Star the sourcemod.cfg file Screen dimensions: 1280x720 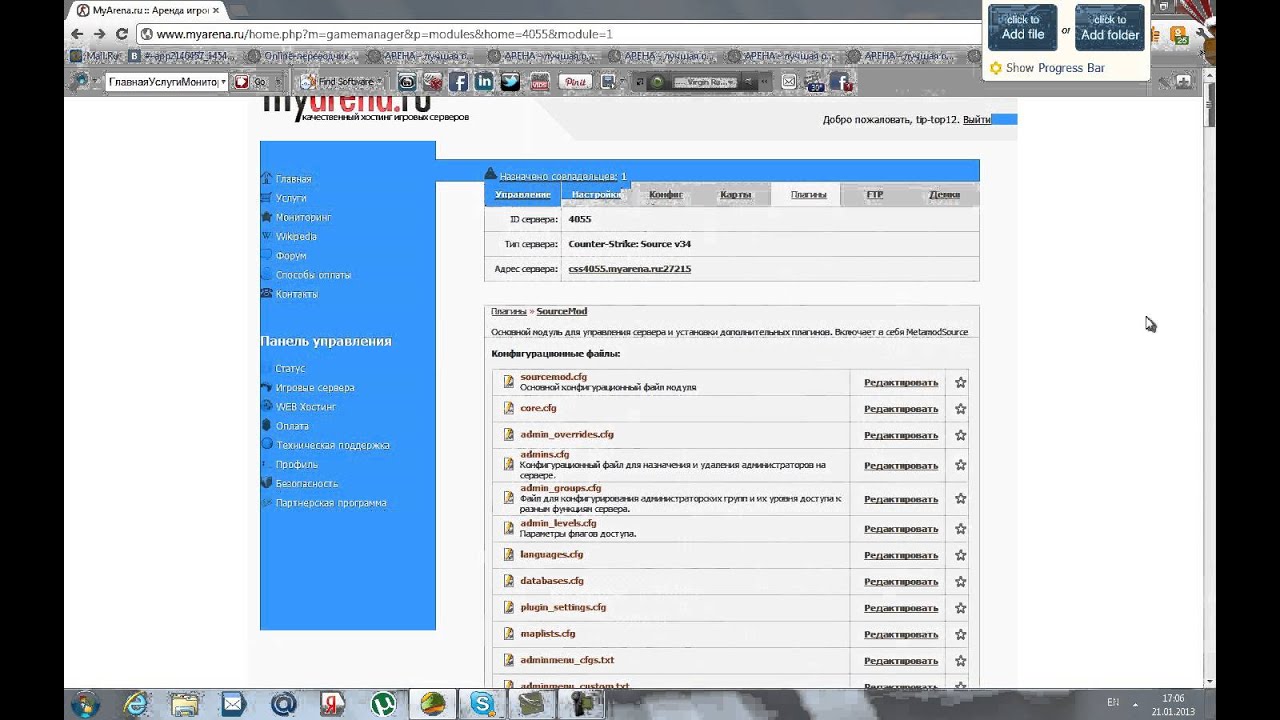coord(960,383)
